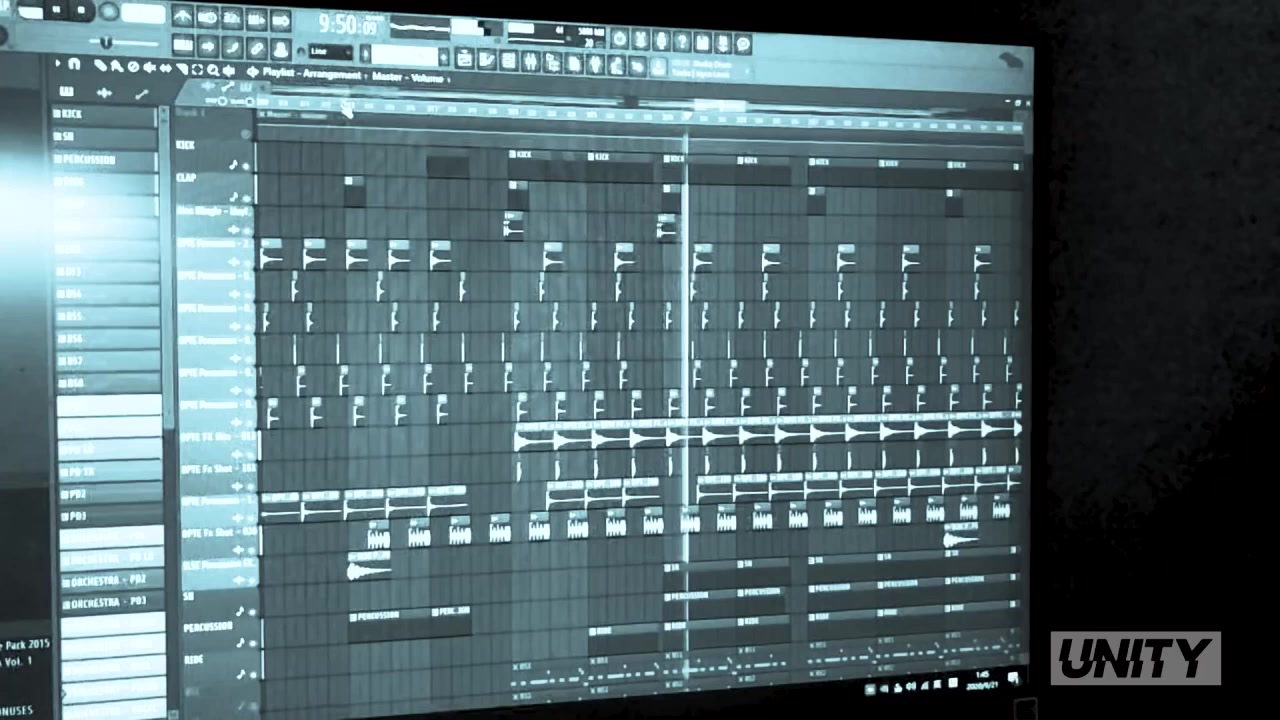Click the render audio download icon
Screen dimensions: 1280x720
pos(722,43)
